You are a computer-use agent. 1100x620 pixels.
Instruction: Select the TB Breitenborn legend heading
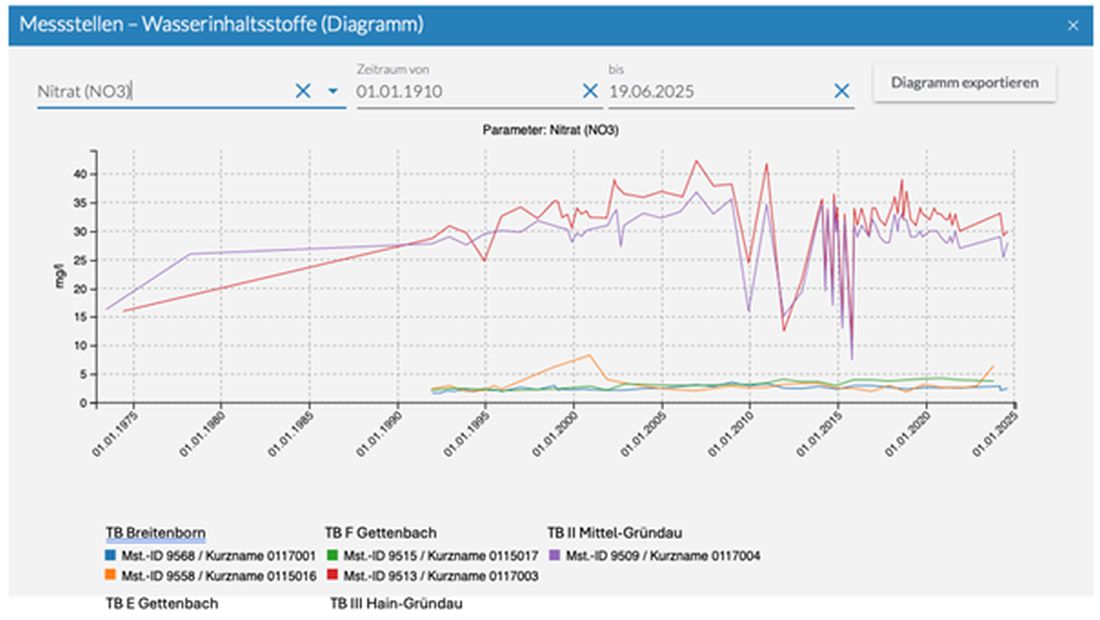155,532
